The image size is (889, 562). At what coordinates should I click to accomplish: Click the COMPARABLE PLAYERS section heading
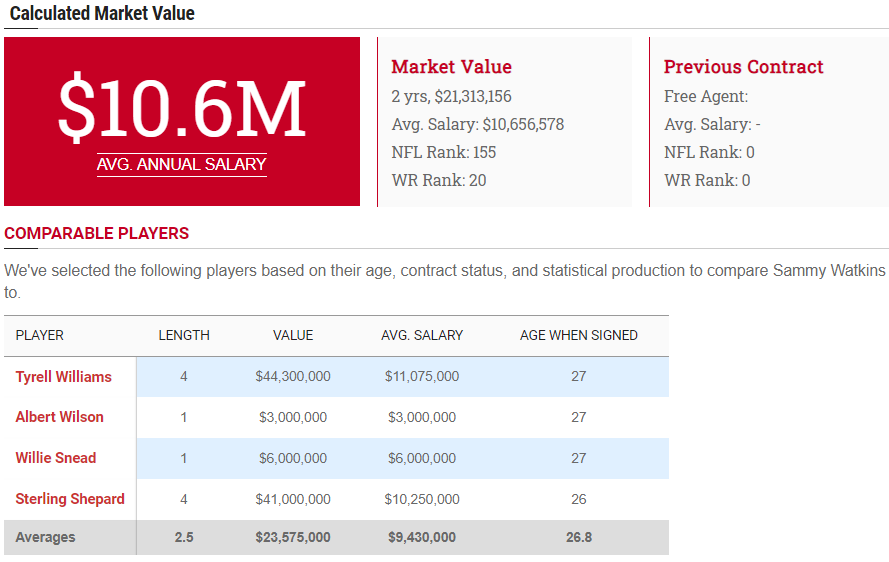tap(97, 233)
